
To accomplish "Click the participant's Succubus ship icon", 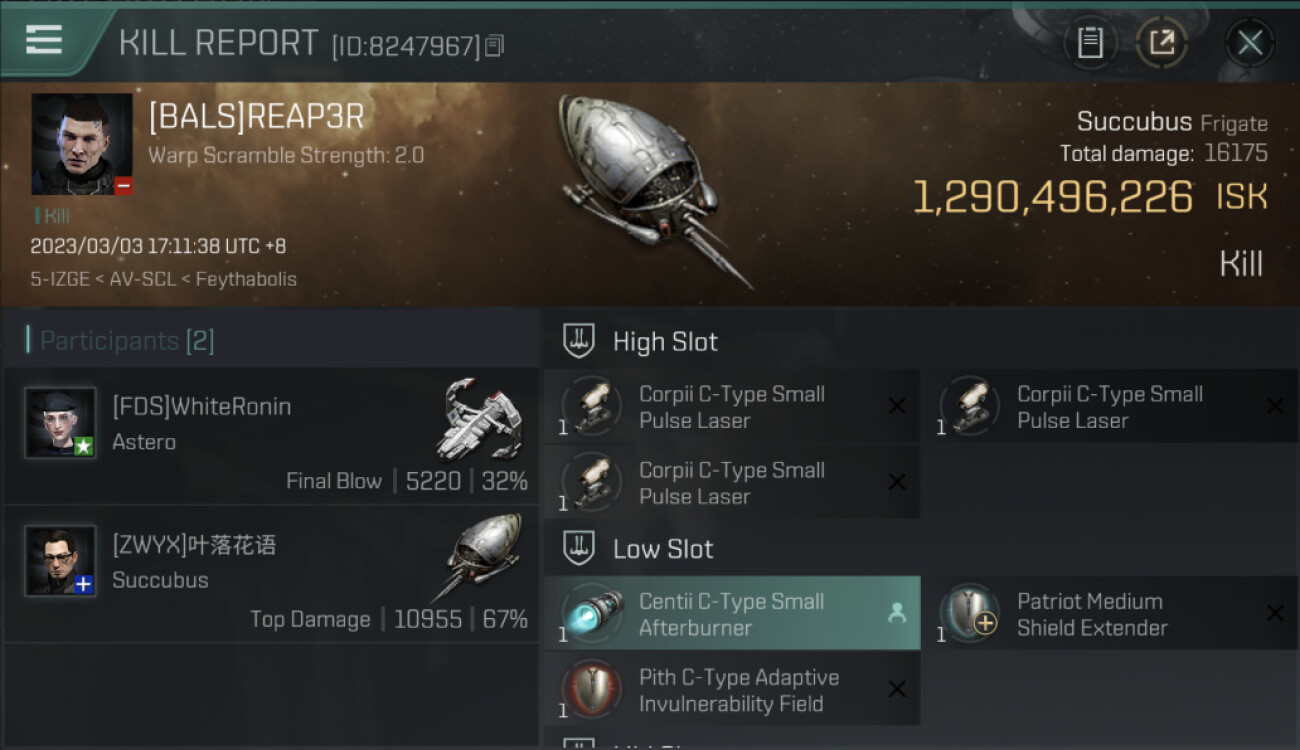I will 483,556.
